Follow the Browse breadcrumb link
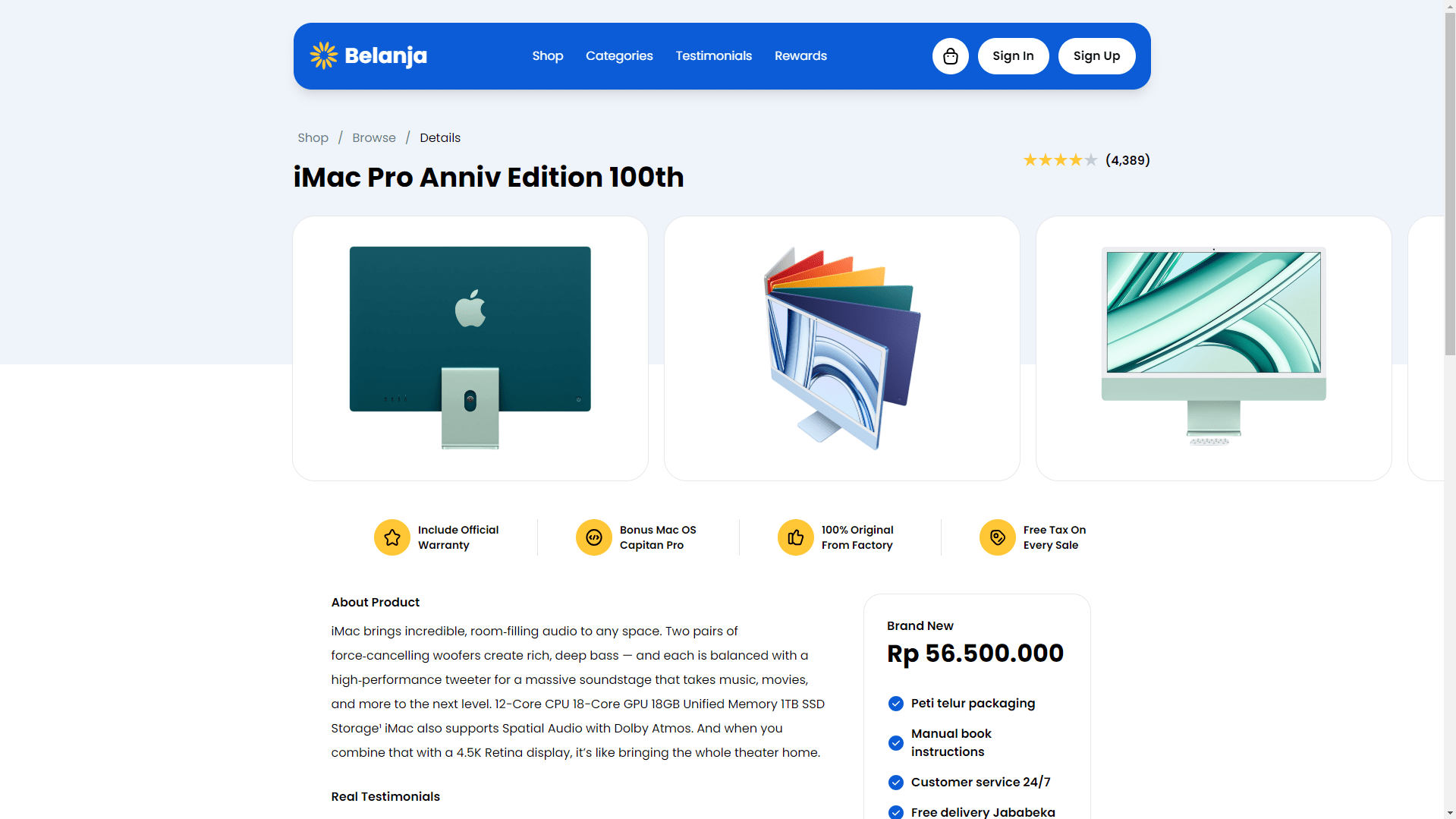1456x819 pixels. 374,138
